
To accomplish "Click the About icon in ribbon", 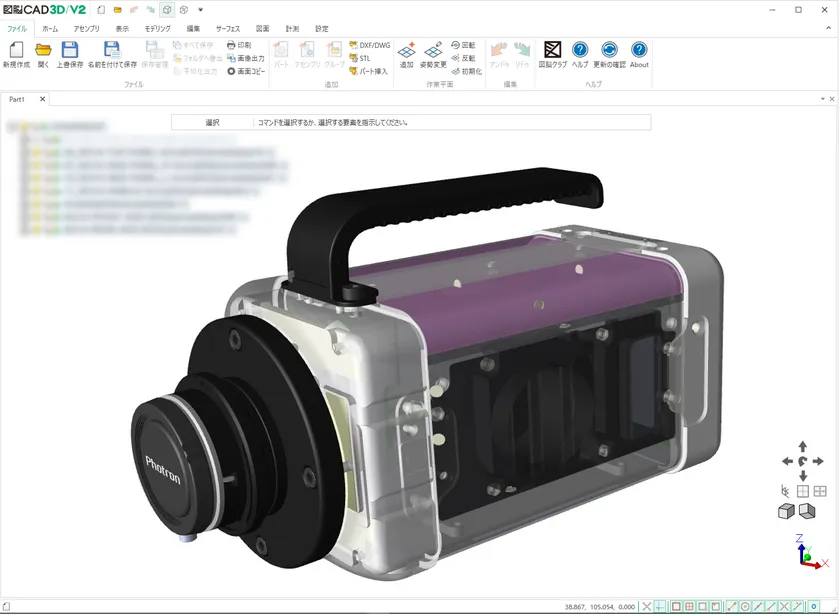I will pos(639,51).
